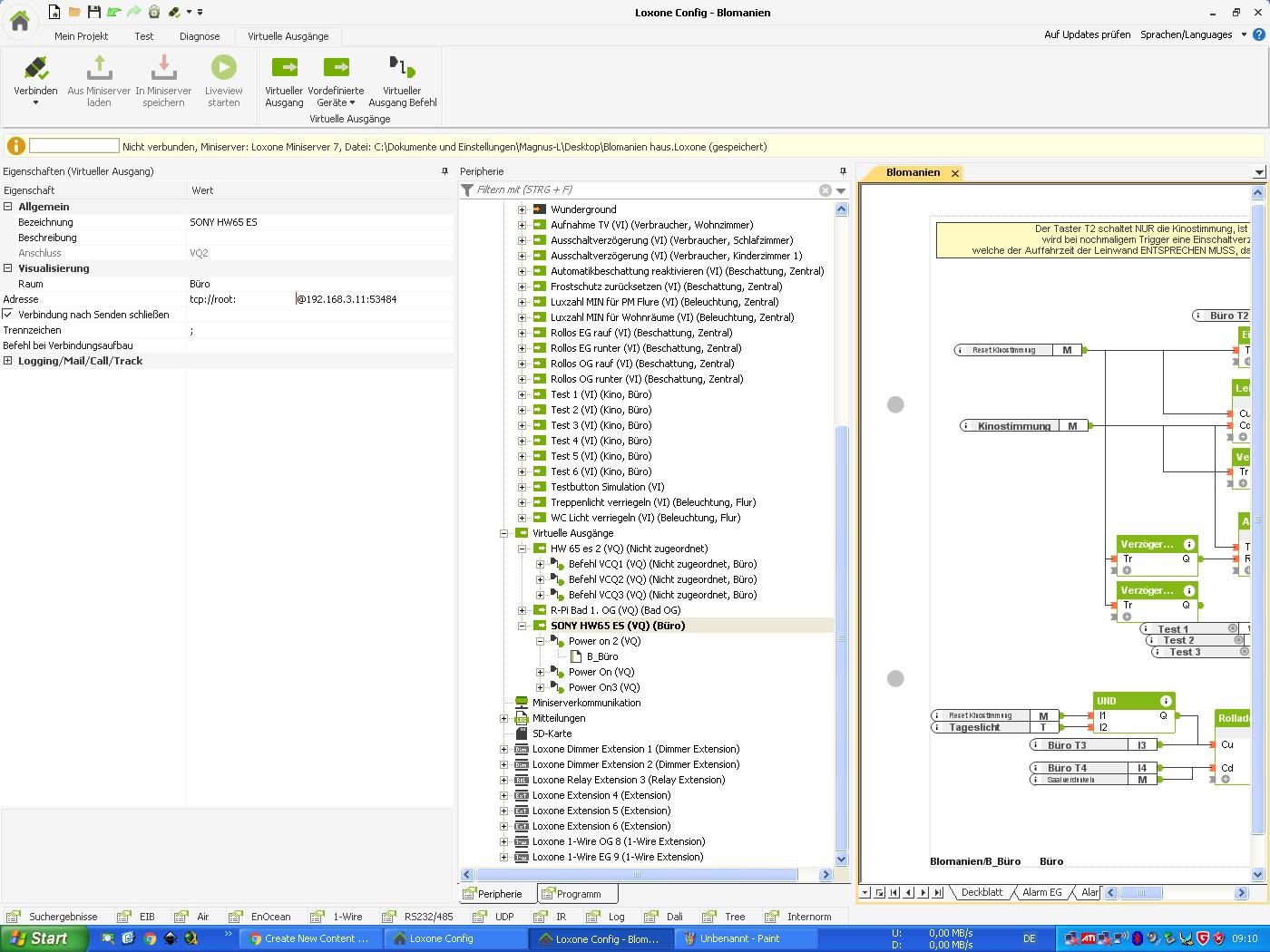Collapse the Allgemein property section
The height and width of the screenshot is (952, 1270).
[x=8, y=207]
